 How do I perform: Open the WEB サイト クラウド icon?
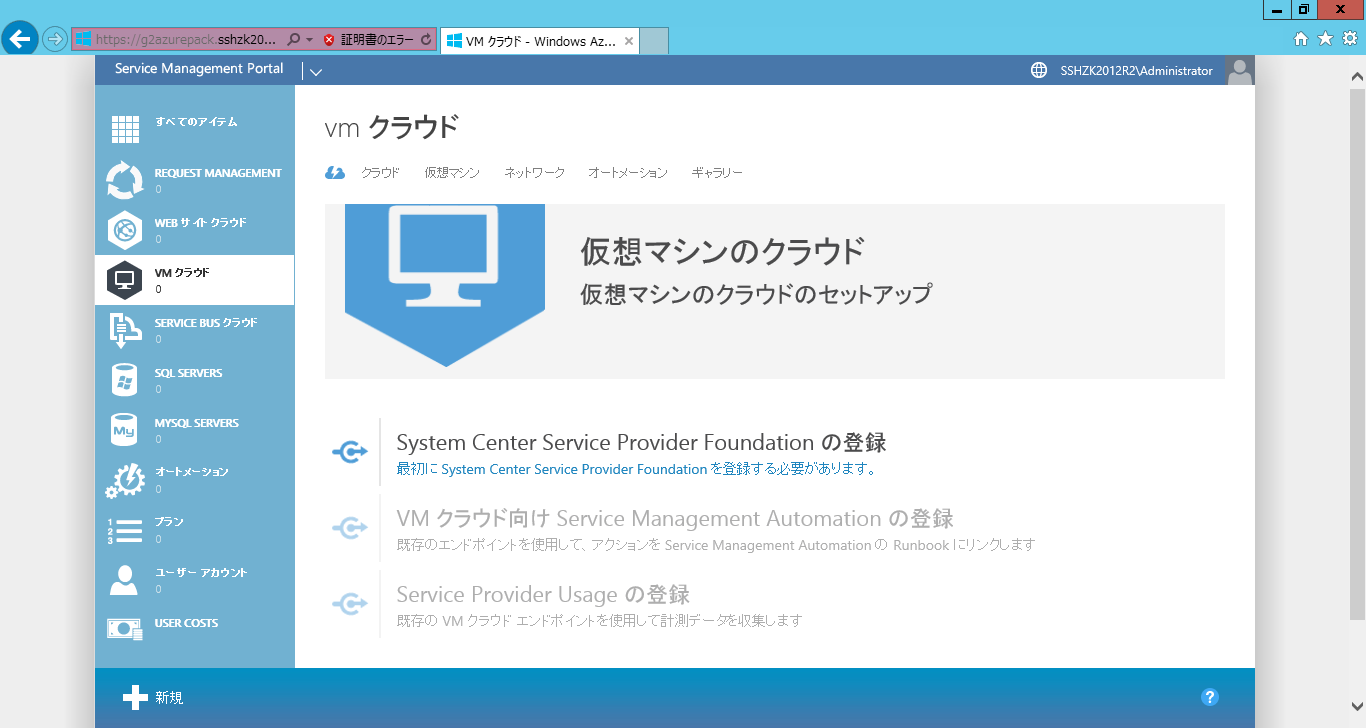coord(125,230)
